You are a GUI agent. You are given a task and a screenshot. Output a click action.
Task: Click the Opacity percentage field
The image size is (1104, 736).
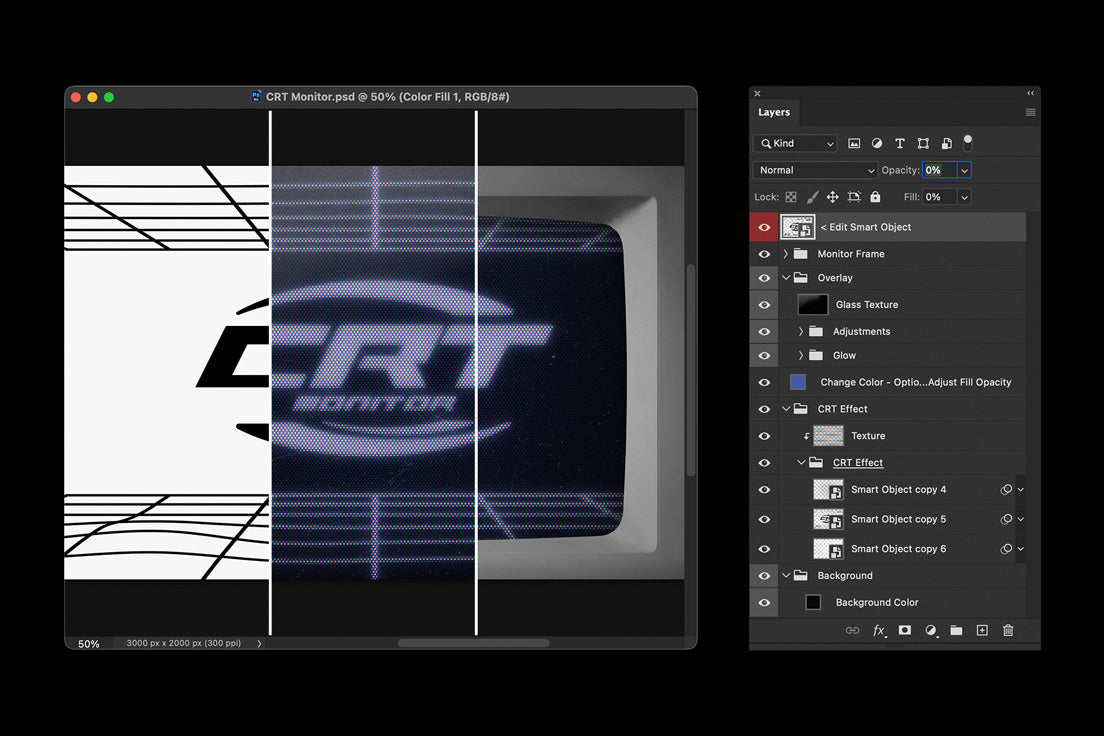[940, 169]
